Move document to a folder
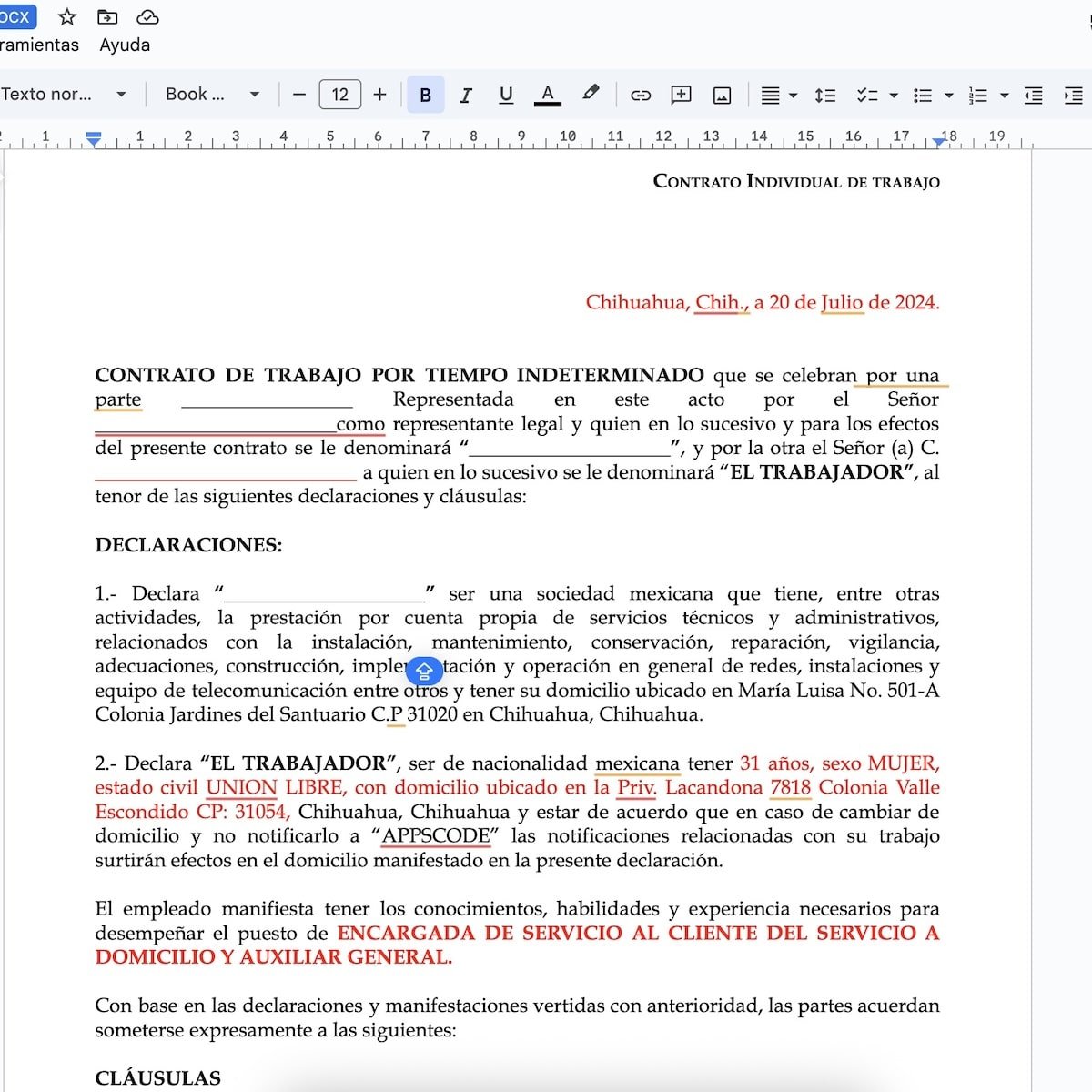 click(108, 16)
